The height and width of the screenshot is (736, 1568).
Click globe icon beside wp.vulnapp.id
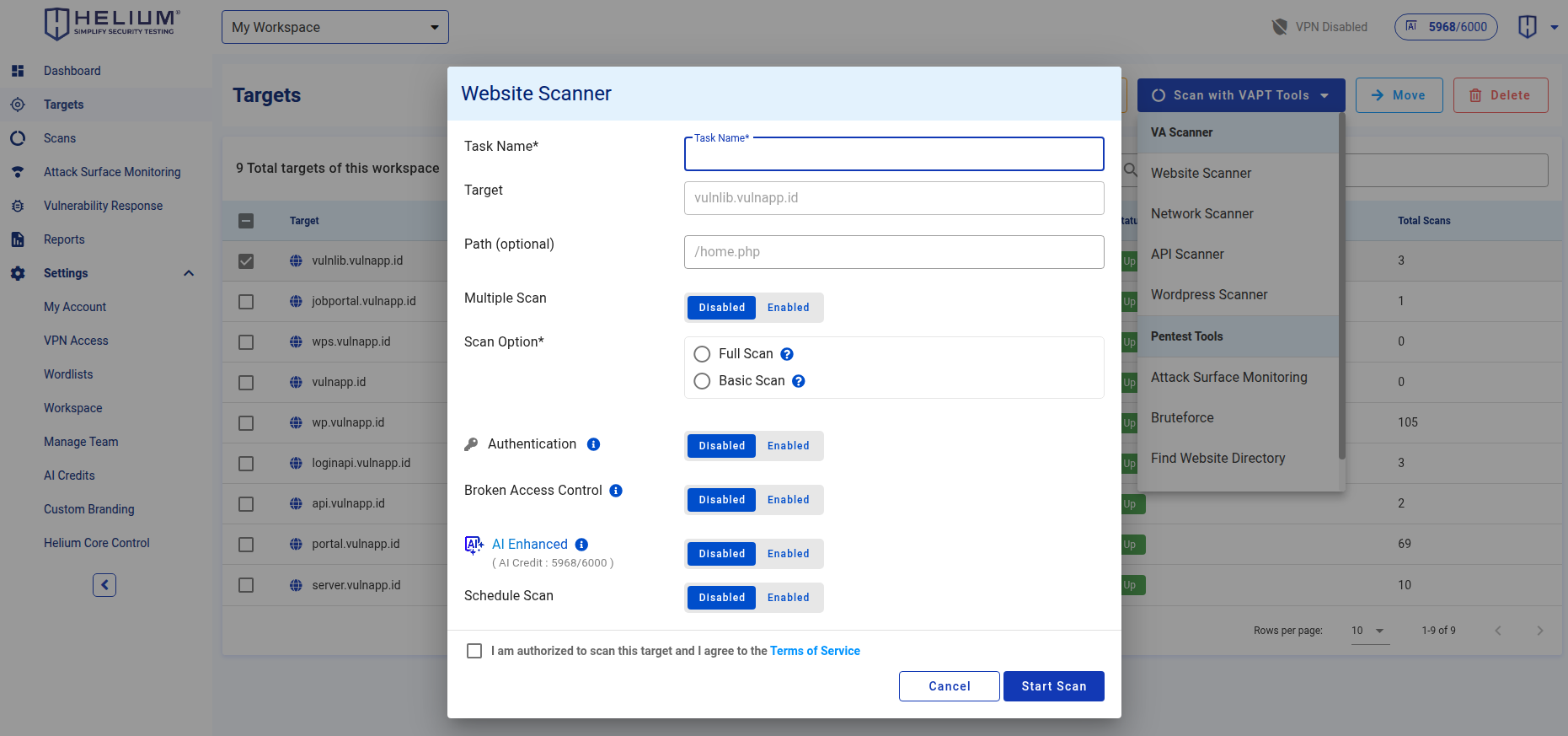coord(296,422)
